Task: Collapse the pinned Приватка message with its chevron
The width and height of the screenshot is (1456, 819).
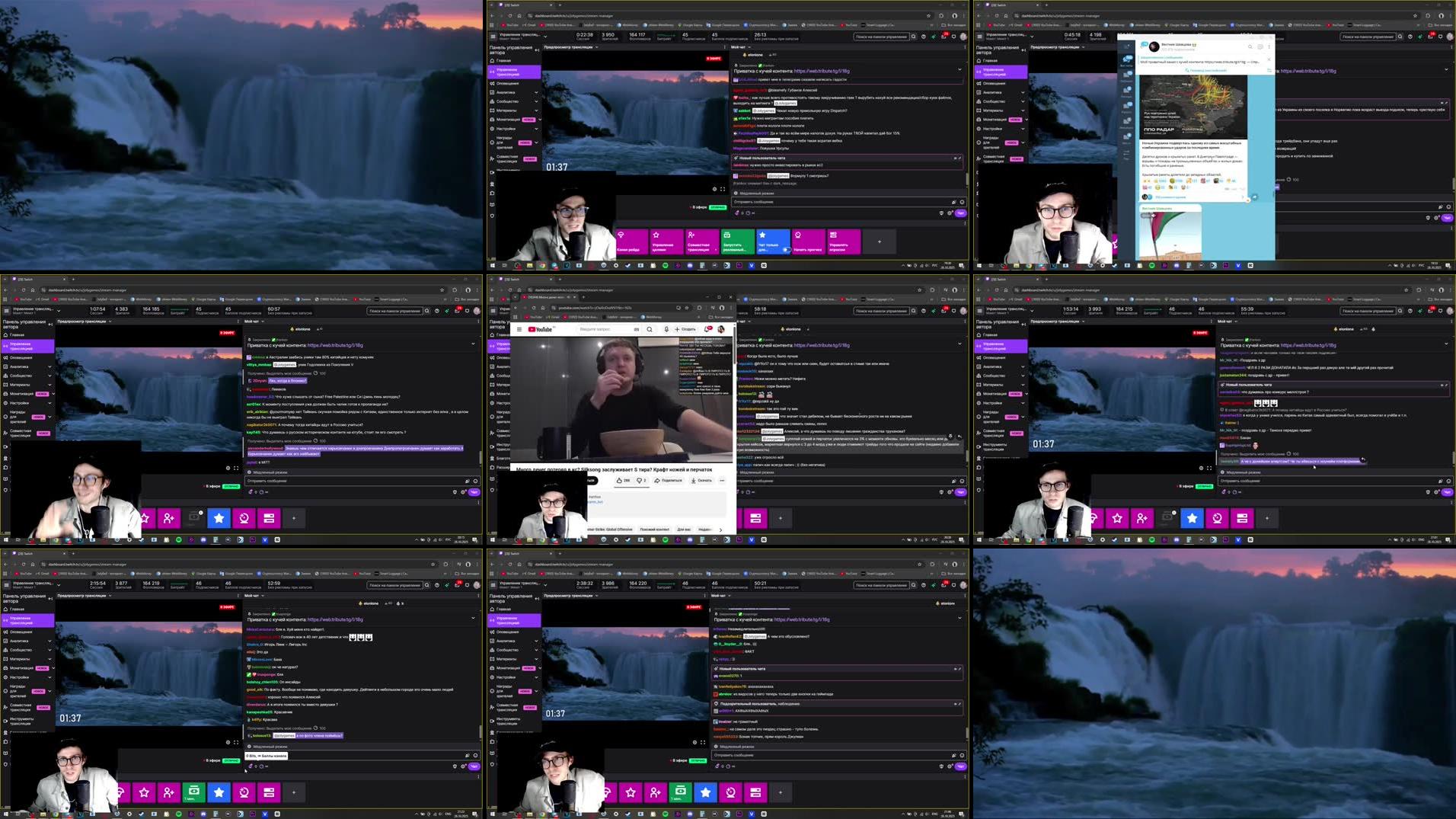Action: click(x=960, y=69)
